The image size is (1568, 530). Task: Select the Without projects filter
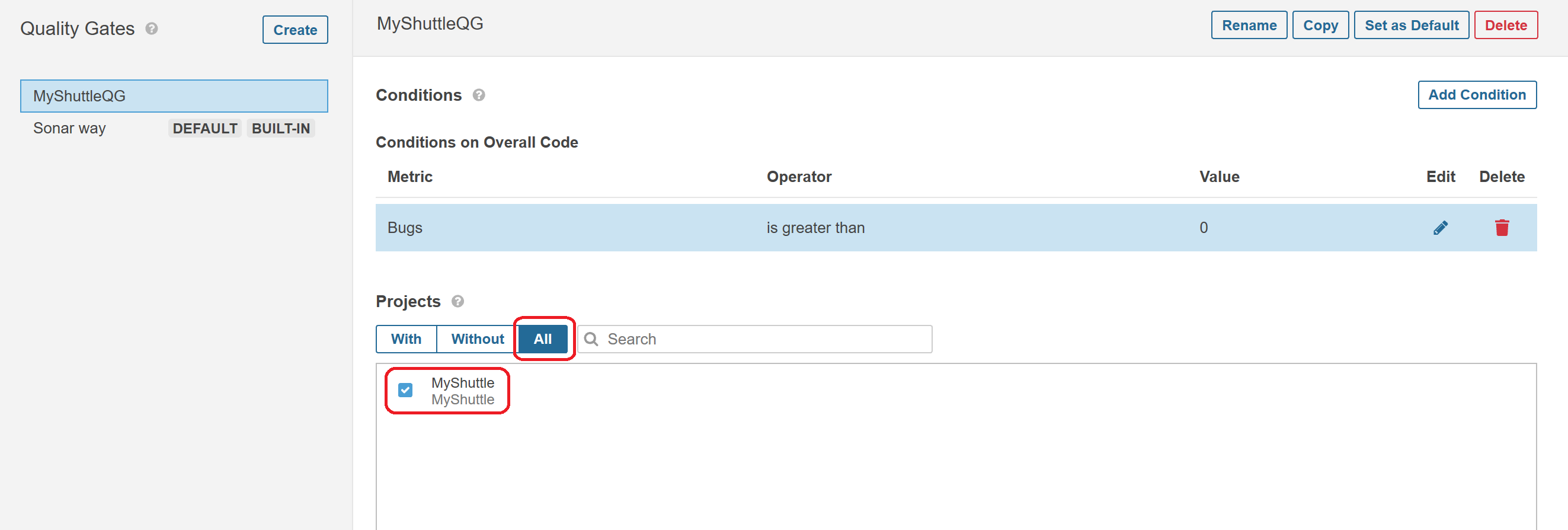click(477, 339)
